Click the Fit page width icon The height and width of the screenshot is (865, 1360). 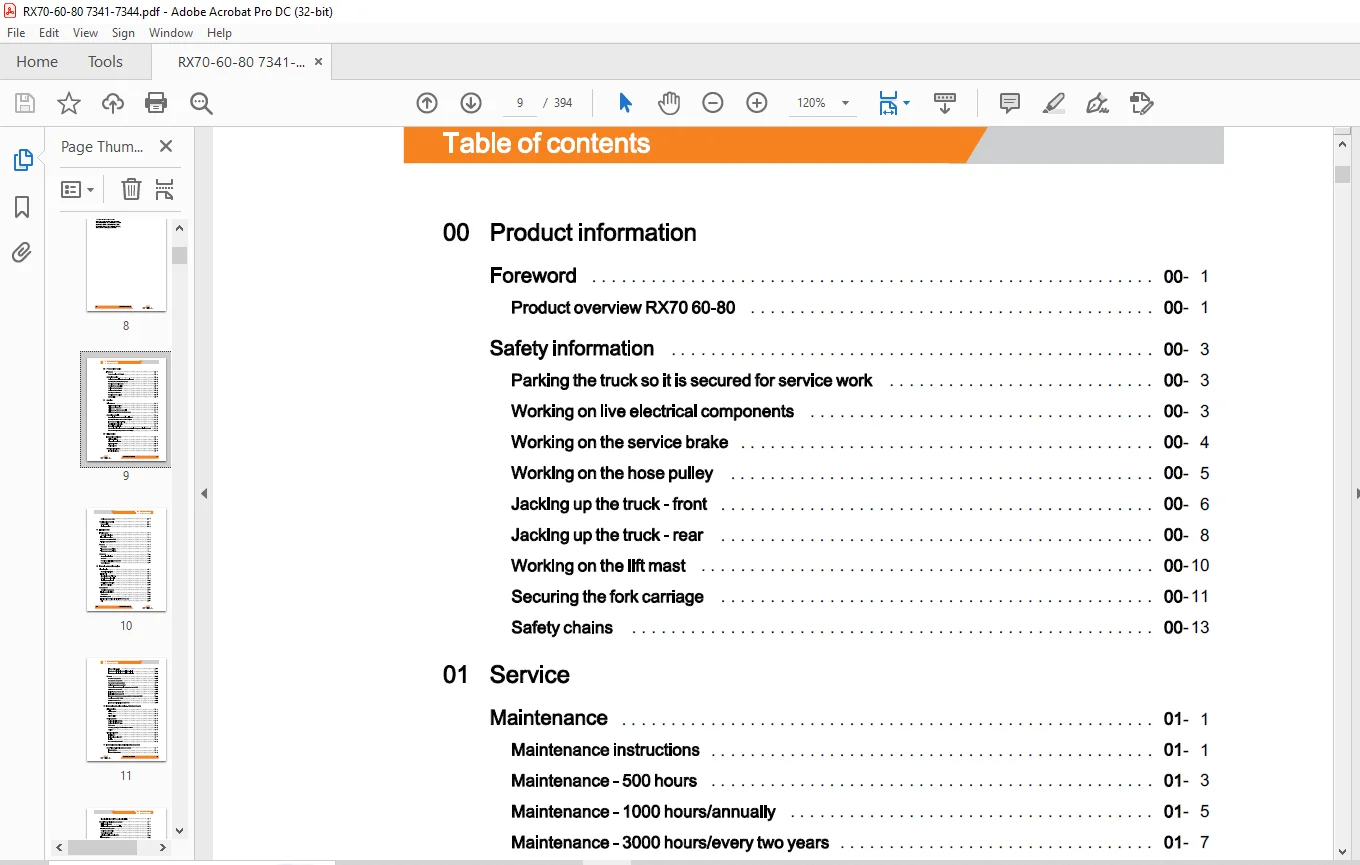click(x=888, y=103)
